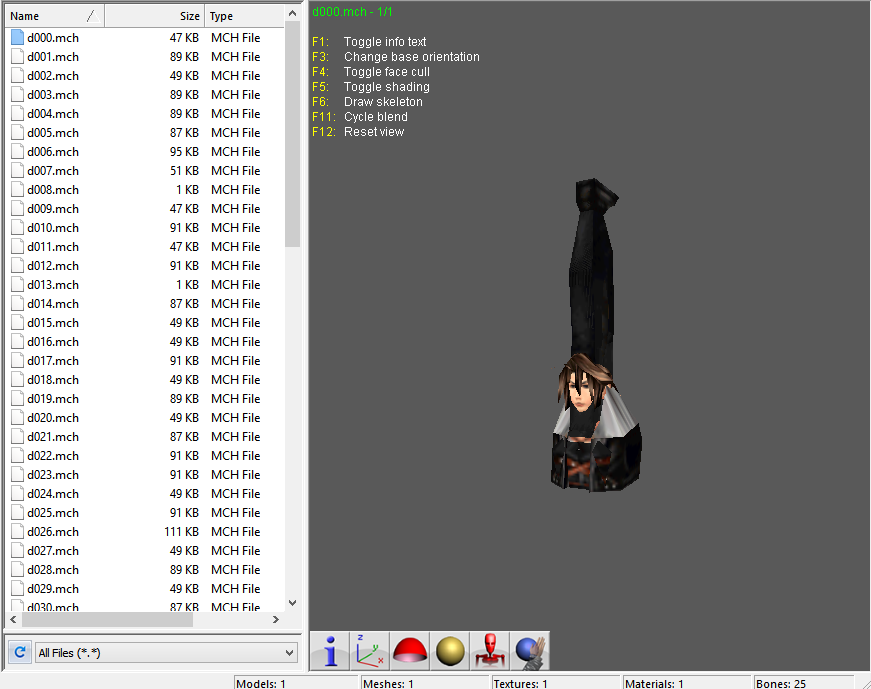
Task: Click the 3D character model in the viewport
Action: pos(595,335)
